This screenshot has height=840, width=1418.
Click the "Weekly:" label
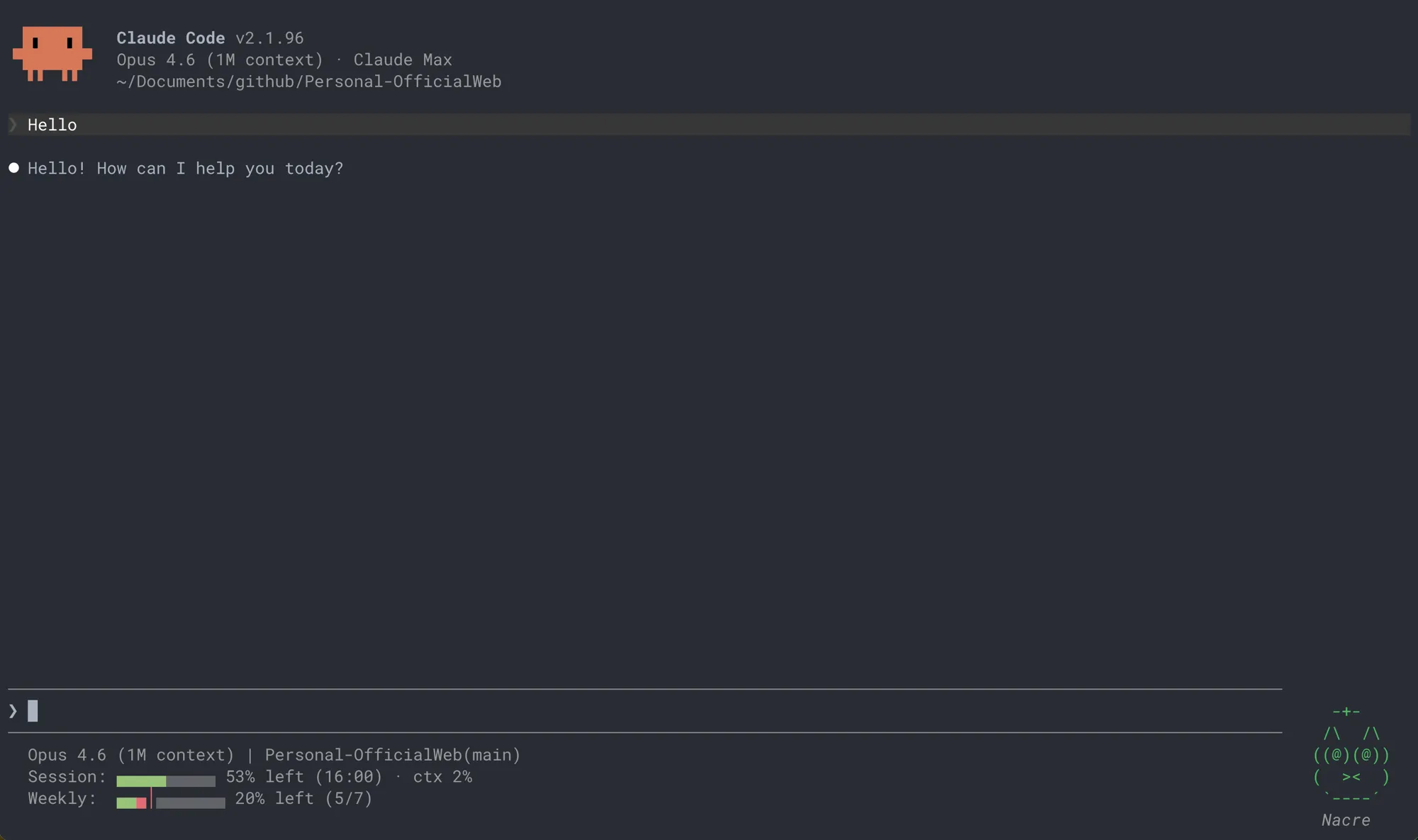click(62, 798)
